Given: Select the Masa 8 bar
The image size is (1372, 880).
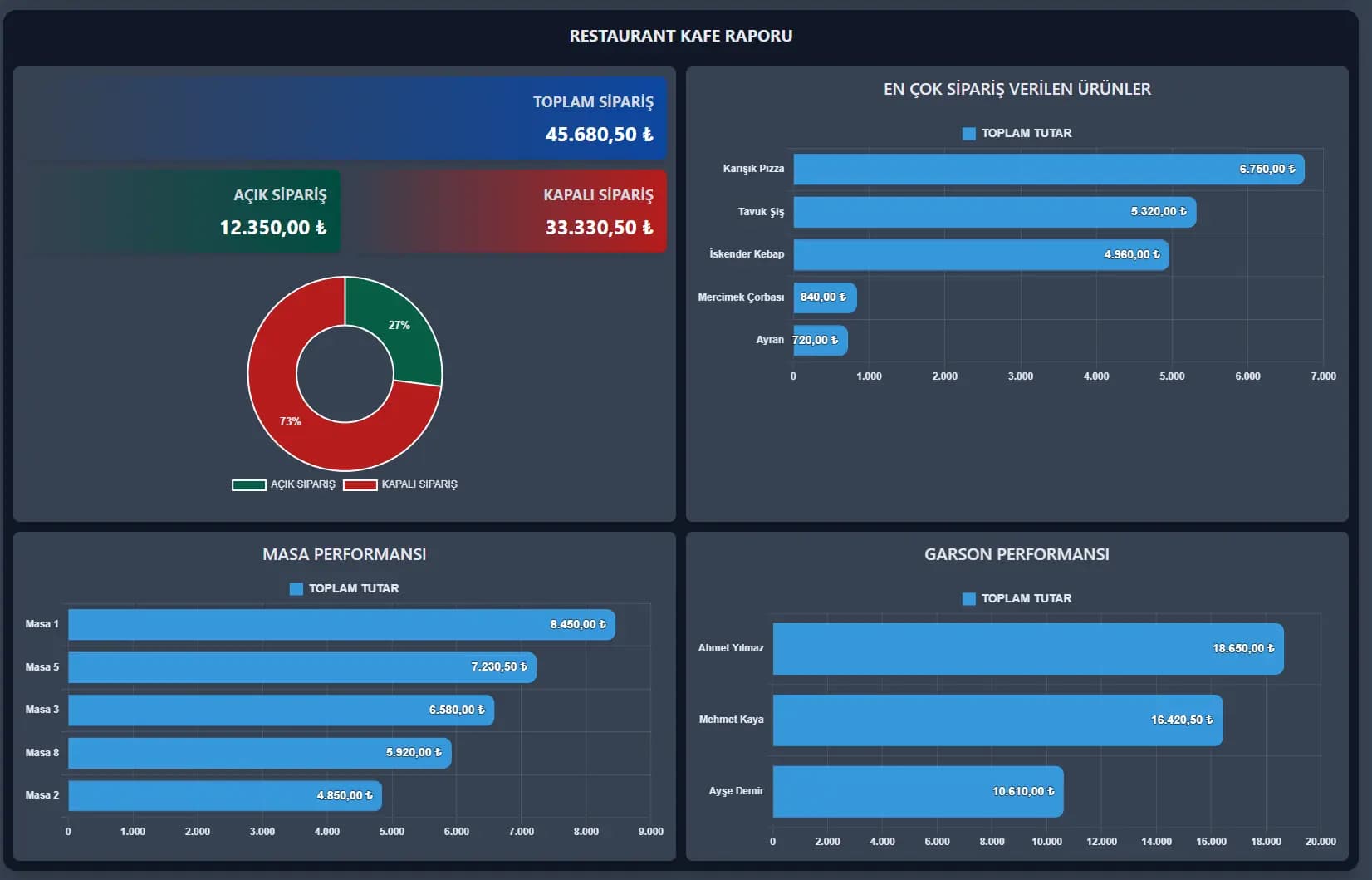Looking at the screenshot, I should pos(259,753).
